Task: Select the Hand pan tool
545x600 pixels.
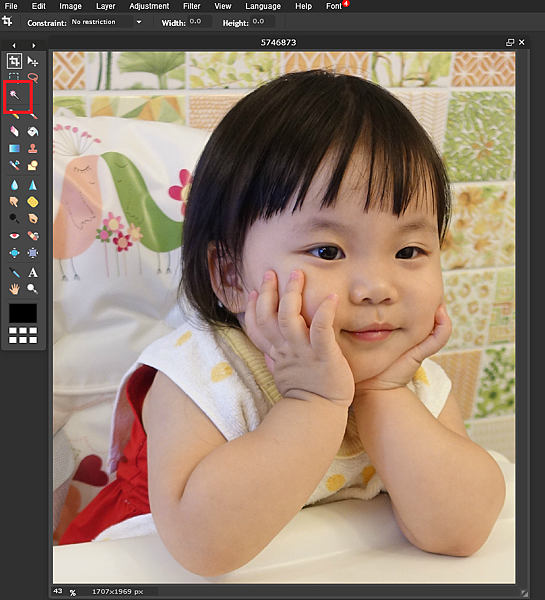Action: coord(15,289)
